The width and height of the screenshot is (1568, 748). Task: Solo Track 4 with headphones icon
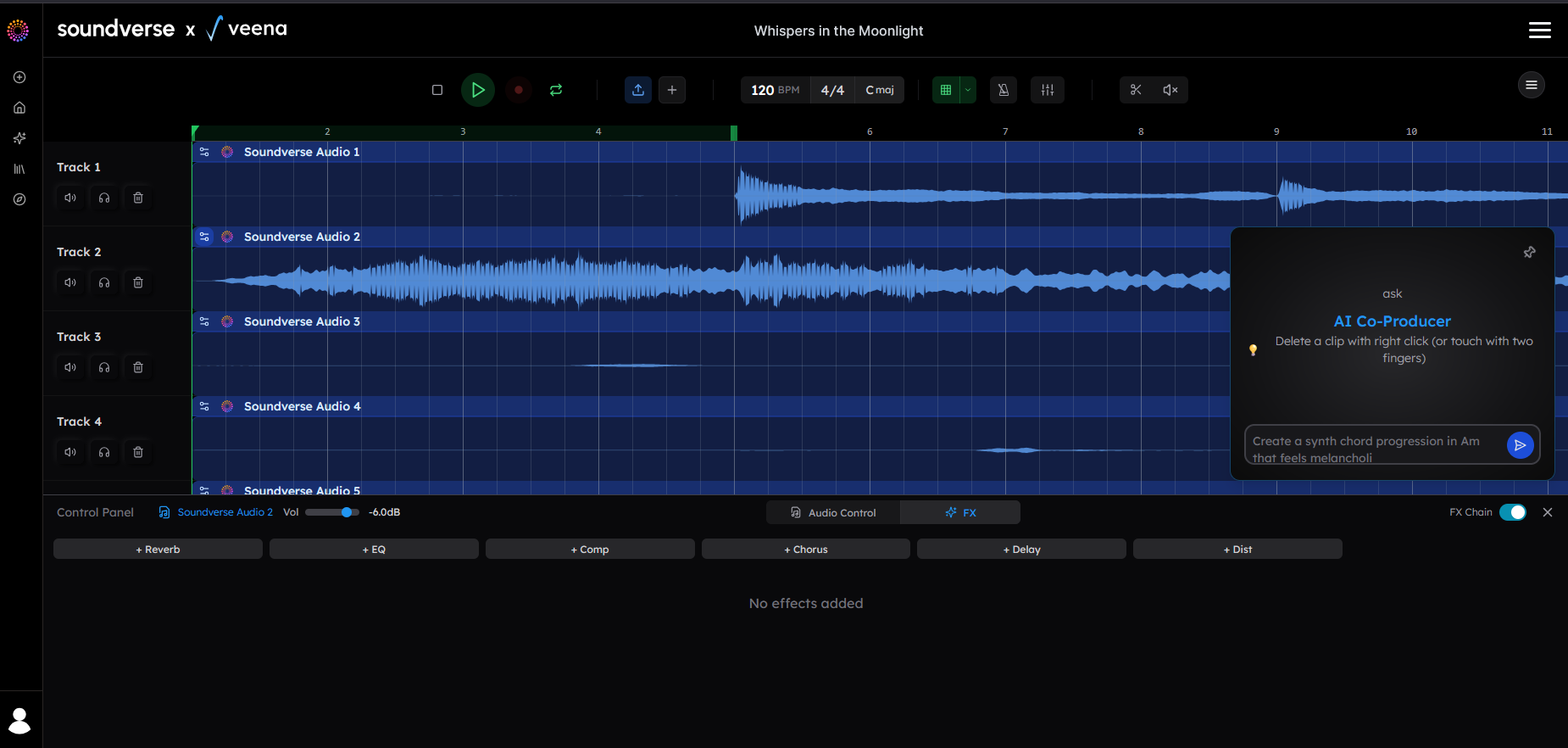tap(104, 452)
